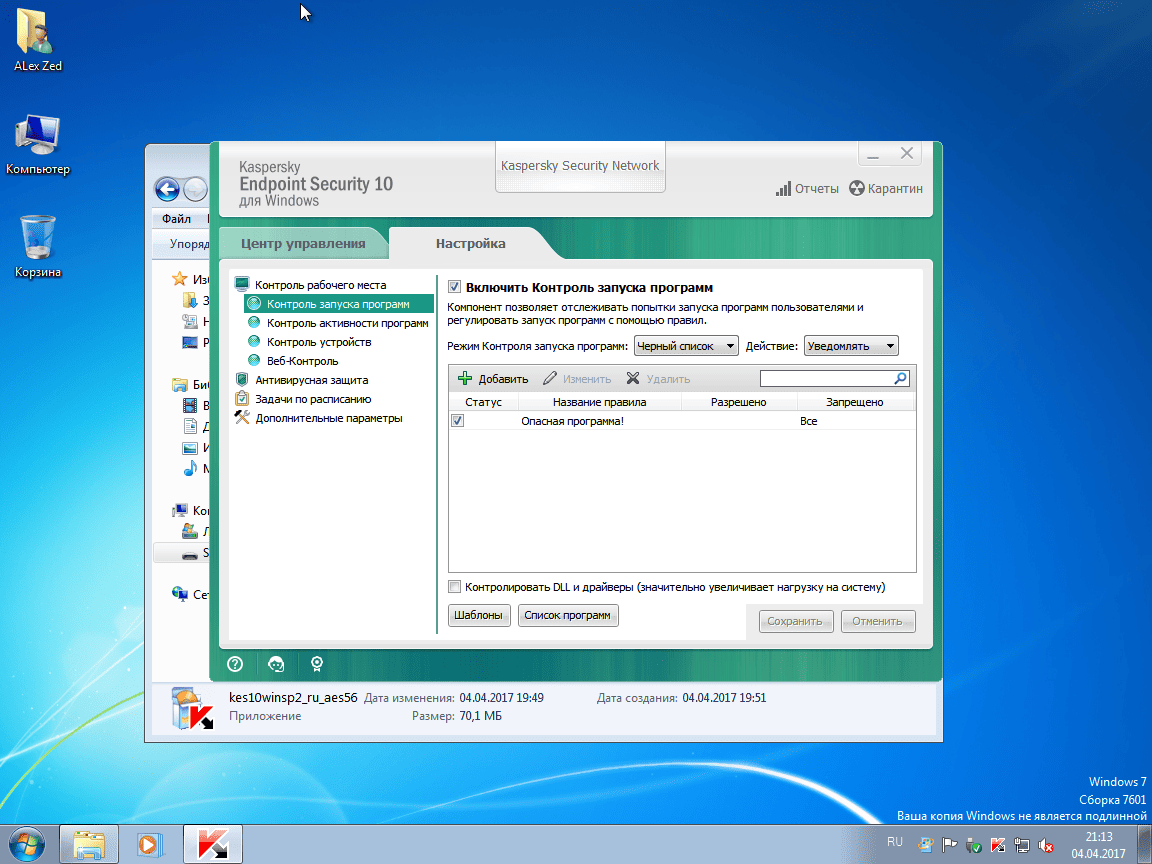Viewport: 1152px width, 864px height.
Task: Open the taskbar clock showing 21:13
Action: pyautogui.click(x=1098, y=845)
